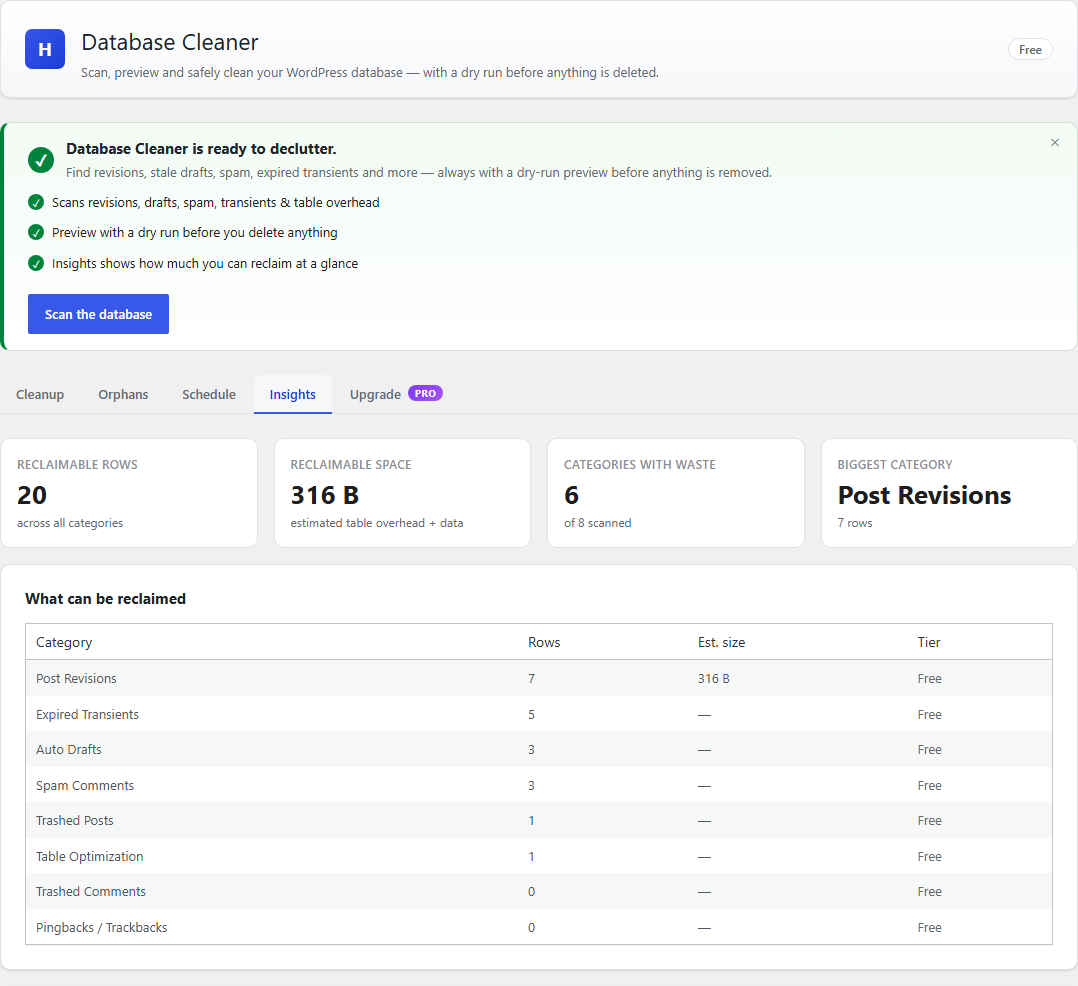Click the Reclaimable Space value 316 B
This screenshot has width=1078, height=986.
click(x=324, y=495)
